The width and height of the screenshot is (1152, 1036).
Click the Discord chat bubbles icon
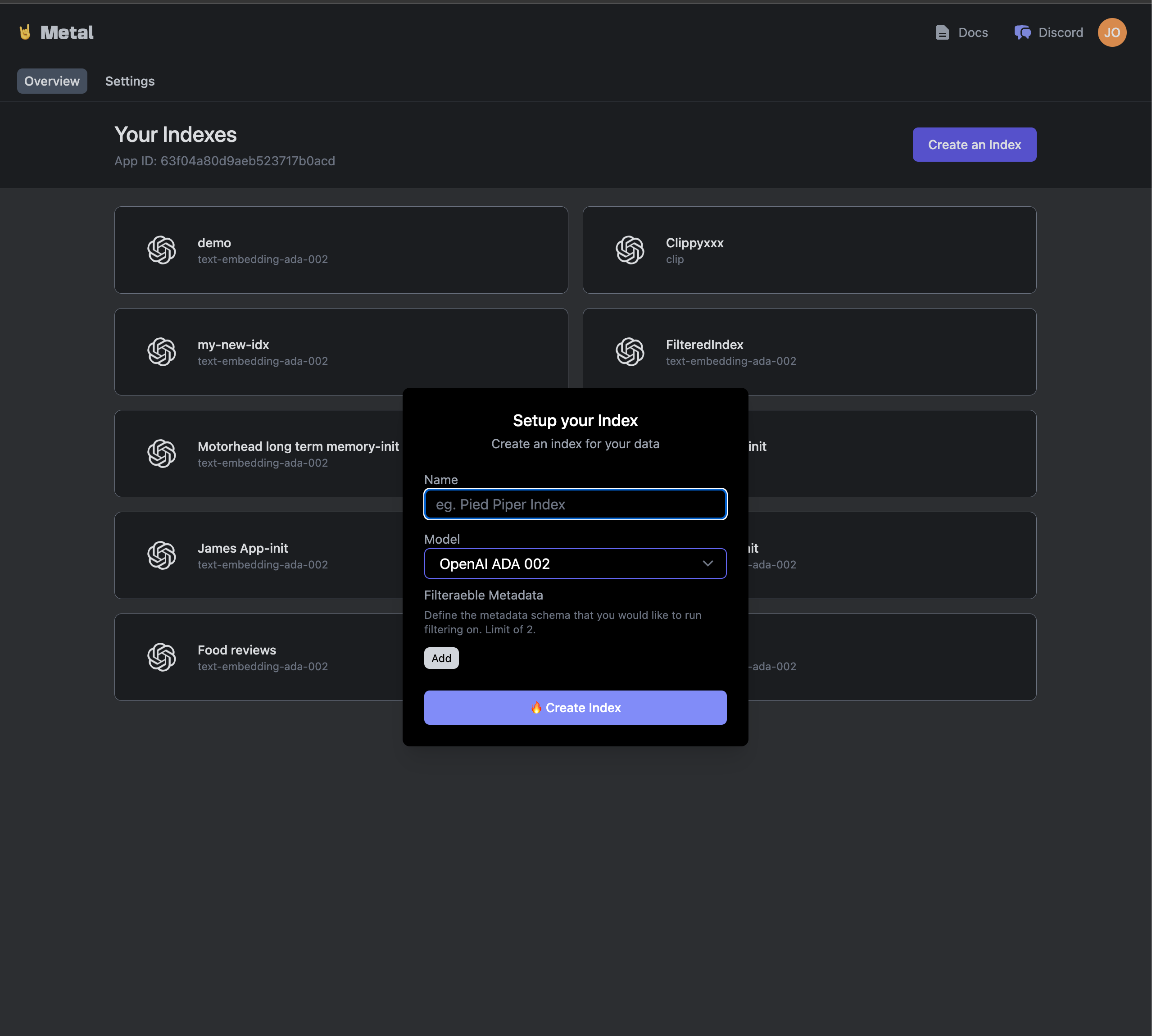tap(1022, 32)
